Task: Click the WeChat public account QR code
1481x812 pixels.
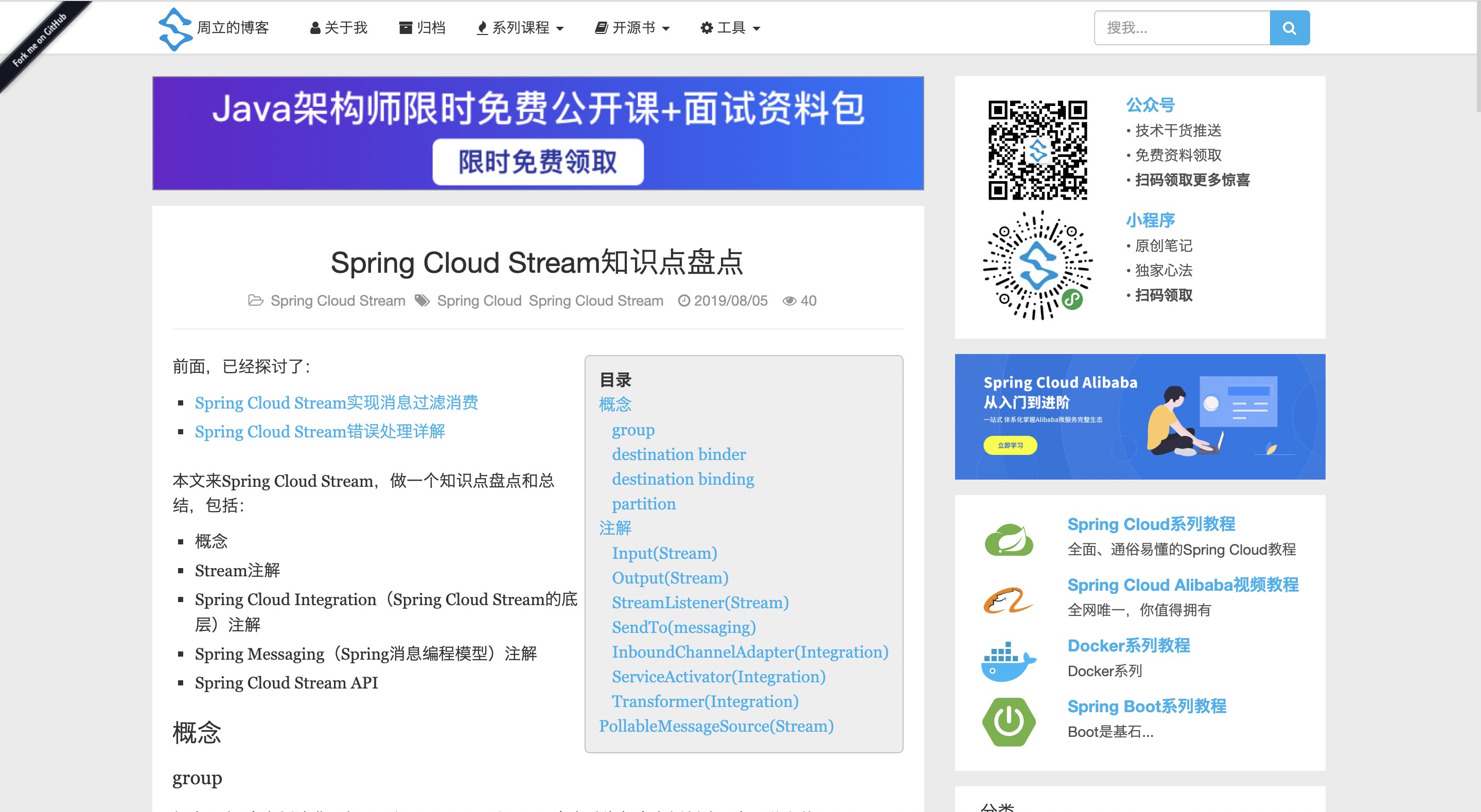Action: click(x=1037, y=151)
